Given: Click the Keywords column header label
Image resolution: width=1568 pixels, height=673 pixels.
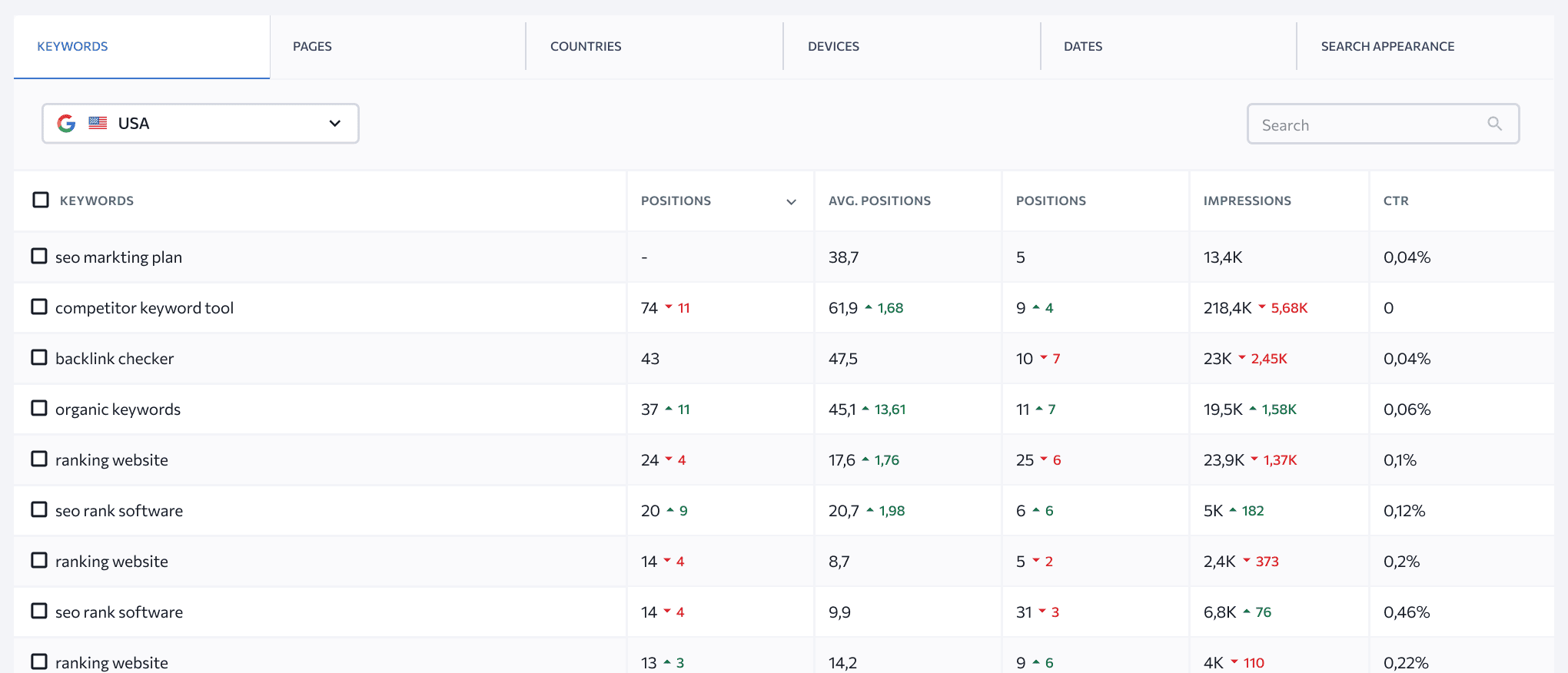Looking at the screenshot, I should pos(97,201).
